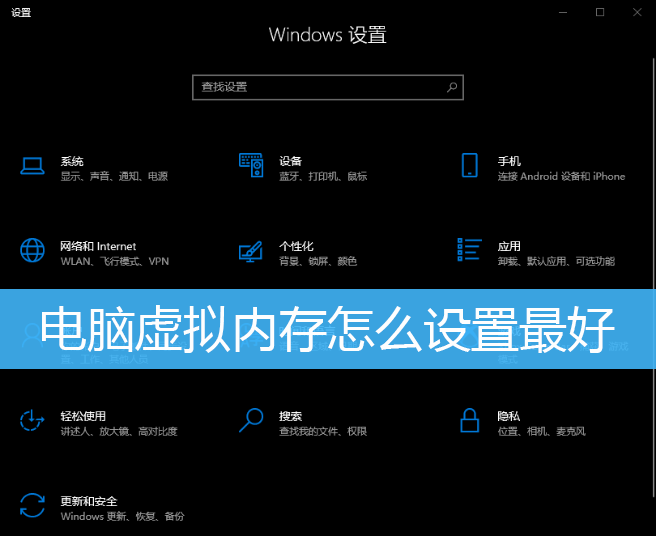The height and width of the screenshot is (536, 656).
Task: Click the 搜索 magnifier category icon
Action: point(251,420)
